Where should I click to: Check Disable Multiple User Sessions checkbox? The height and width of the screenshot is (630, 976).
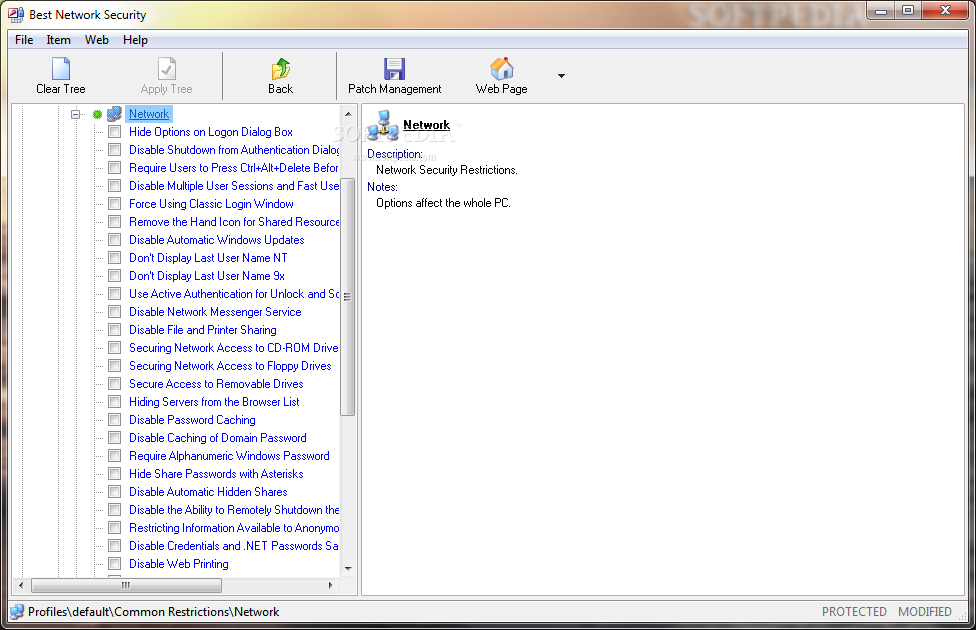click(115, 186)
